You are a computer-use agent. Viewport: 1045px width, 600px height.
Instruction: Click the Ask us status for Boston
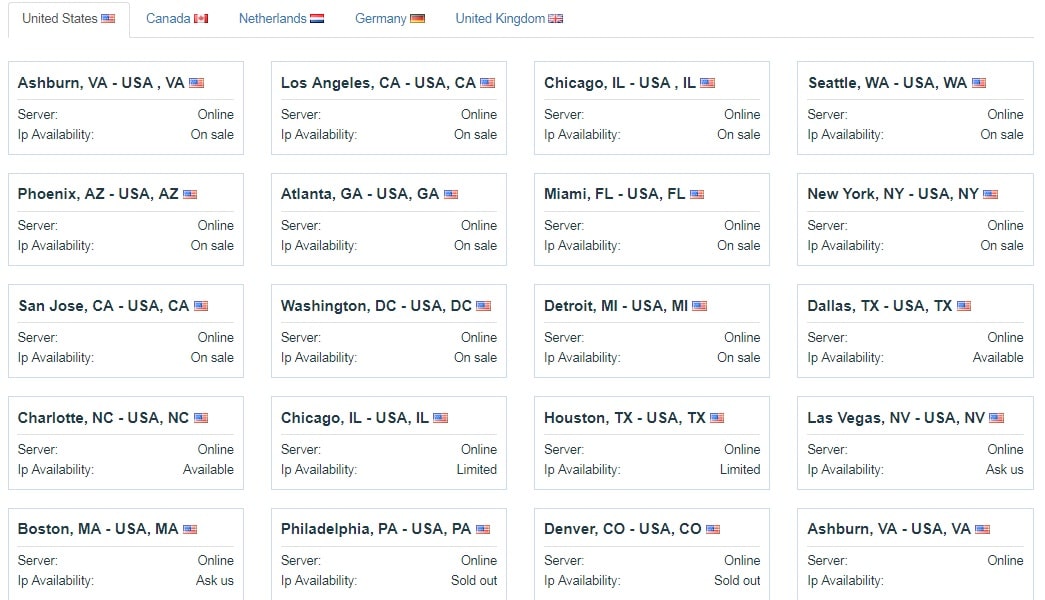click(x=215, y=581)
